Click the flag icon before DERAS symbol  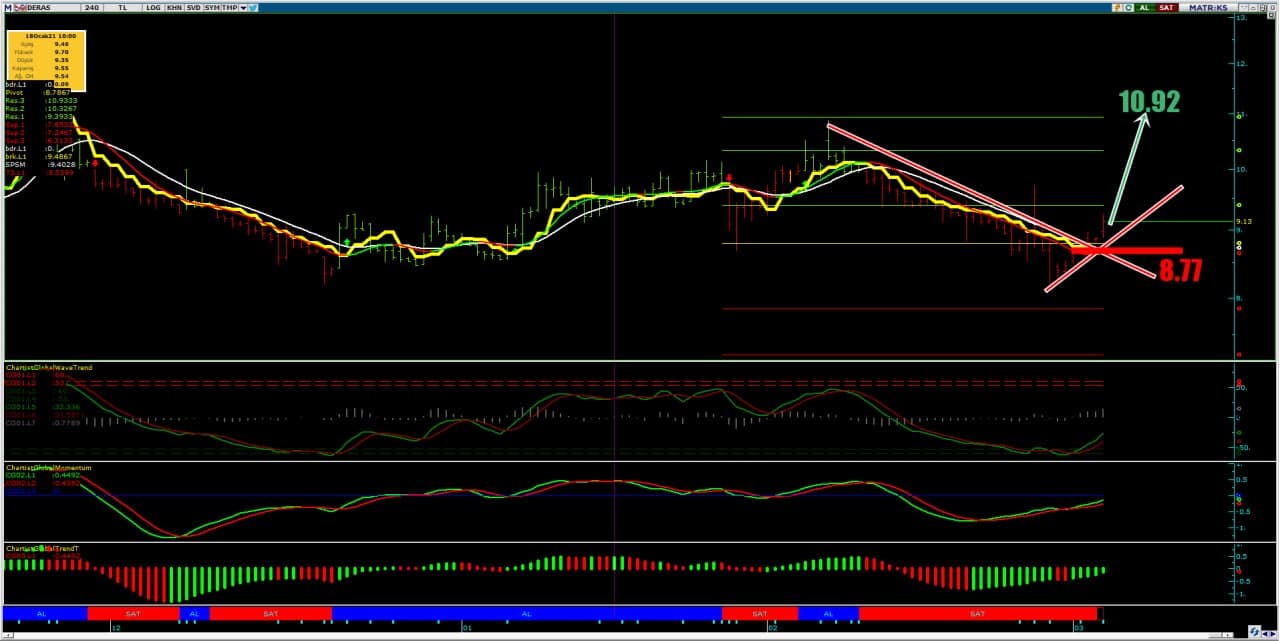pyautogui.click(x=19, y=7)
